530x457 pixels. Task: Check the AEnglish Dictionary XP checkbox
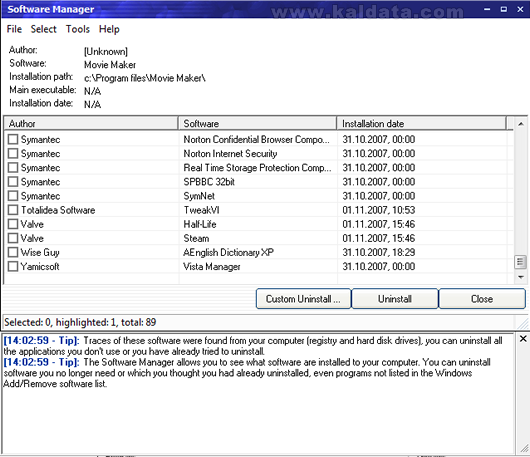coord(13,252)
